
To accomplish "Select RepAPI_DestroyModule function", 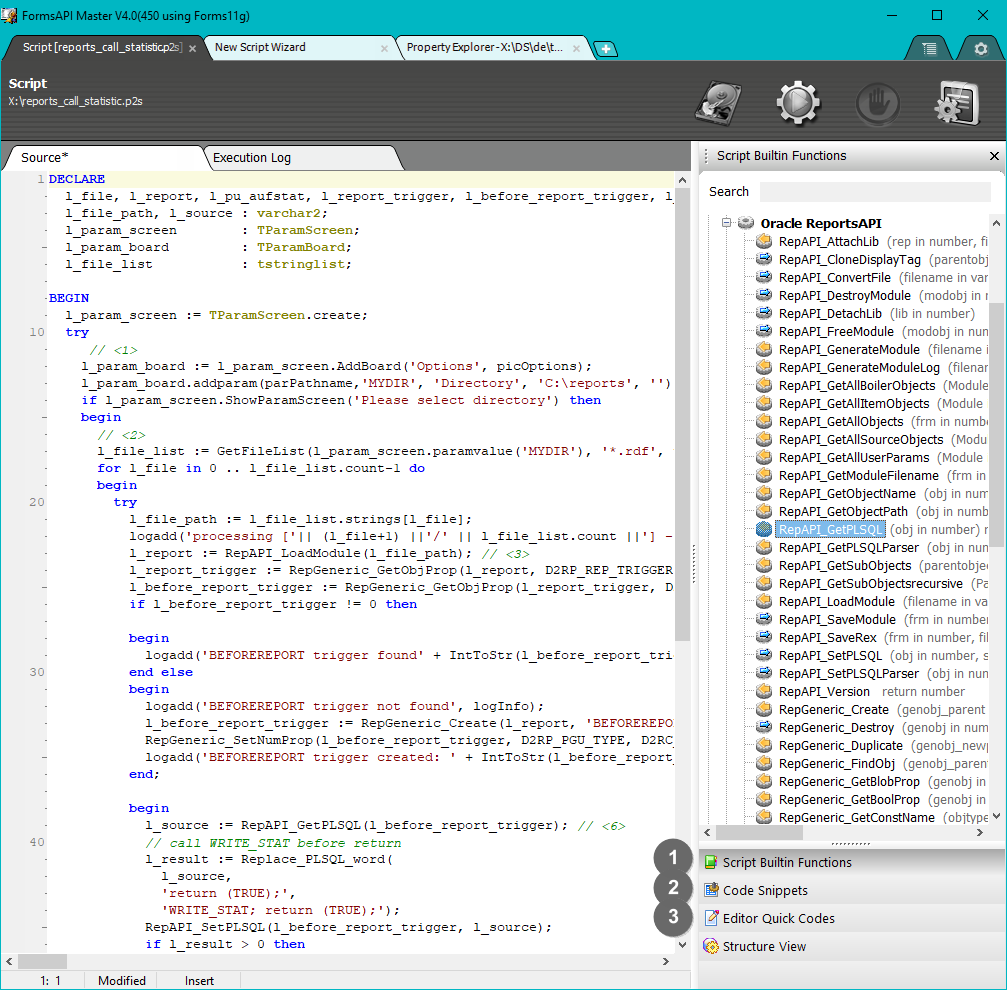I will (x=845, y=296).
